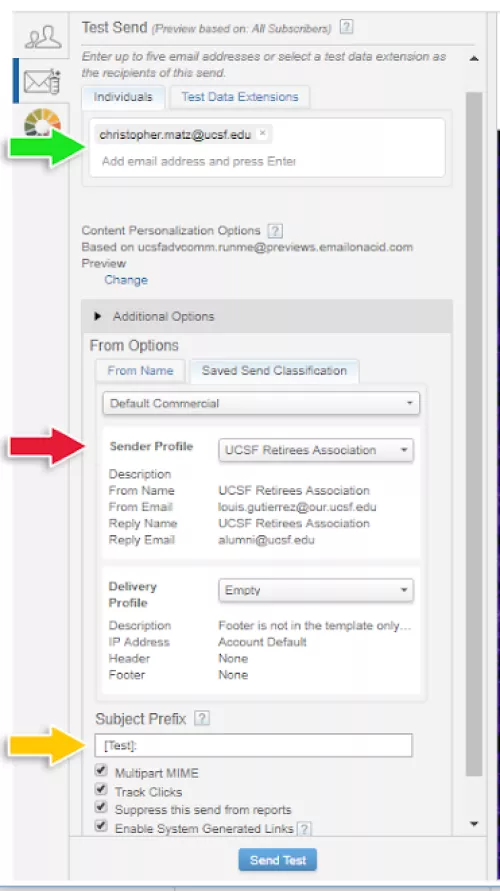The image size is (500, 891).
Task: Click the Subject Prefix help icon
Action: [x=202, y=719]
